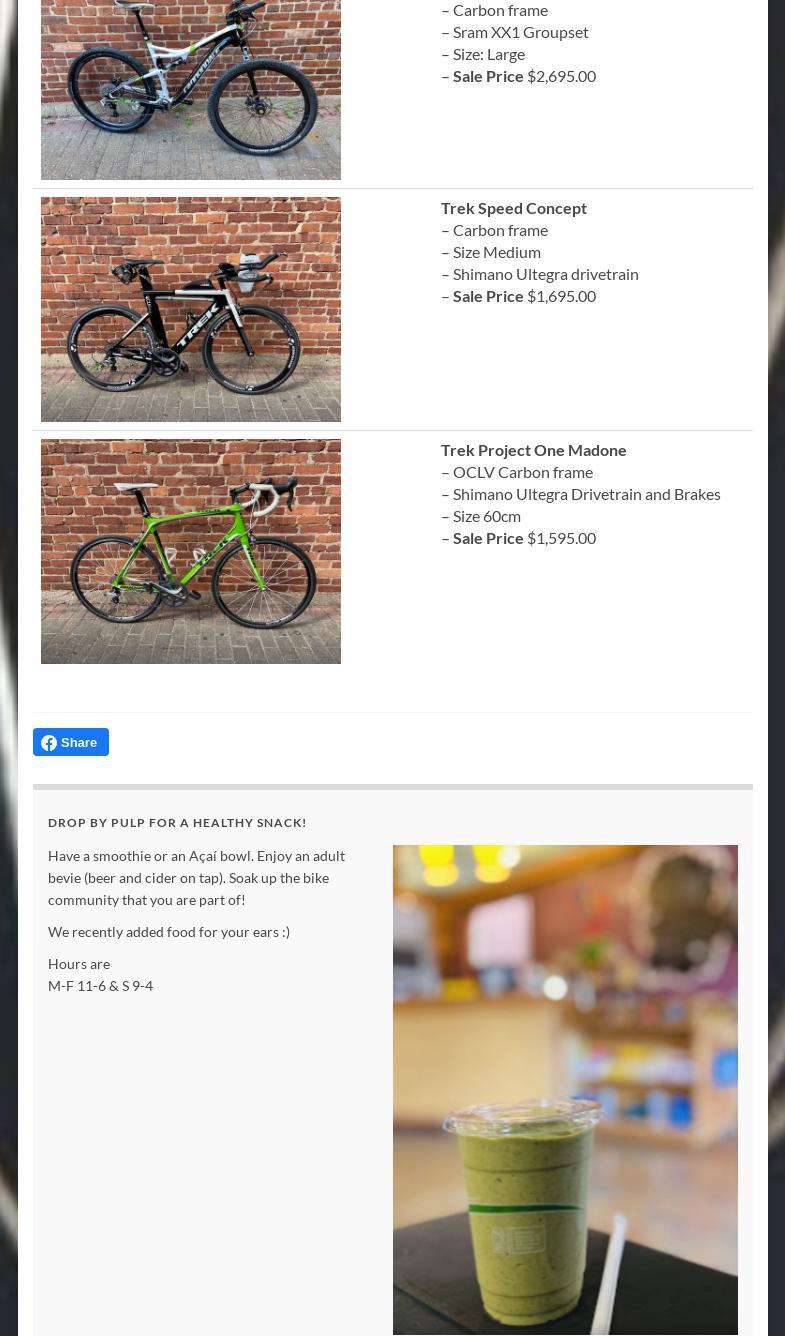
Task: Click the Trek Project One Madone title
Action: tap(534, 450)
